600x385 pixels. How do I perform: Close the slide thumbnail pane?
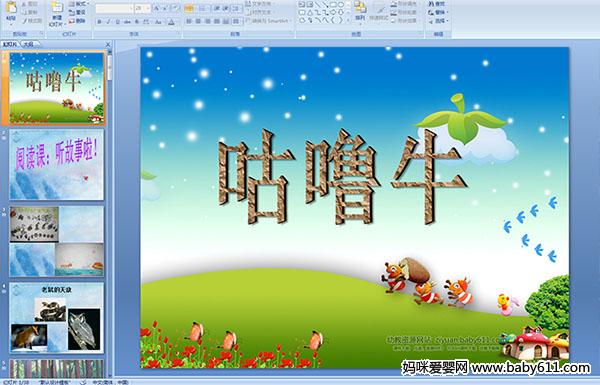108,44
